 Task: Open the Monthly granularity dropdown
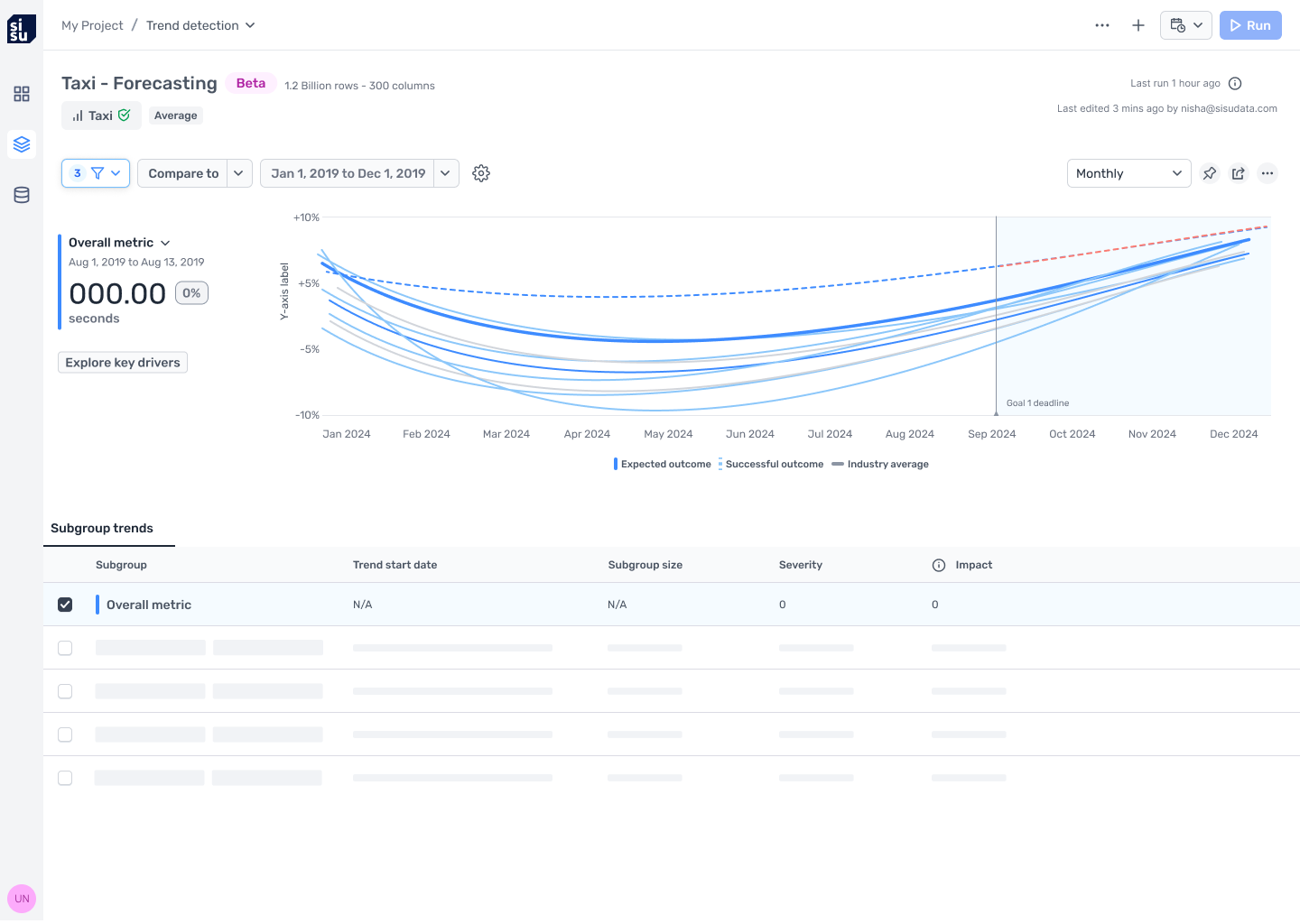point(1129,173)
